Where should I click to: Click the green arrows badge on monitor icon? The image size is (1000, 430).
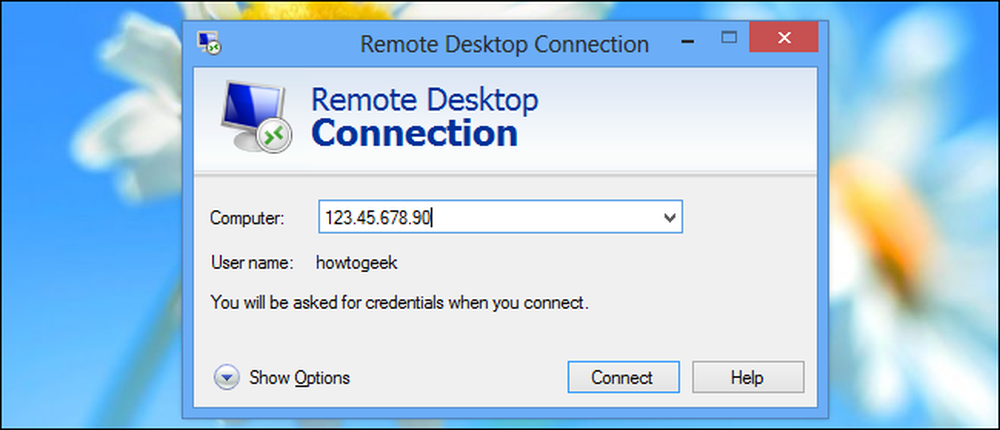(x=275, y=135)
